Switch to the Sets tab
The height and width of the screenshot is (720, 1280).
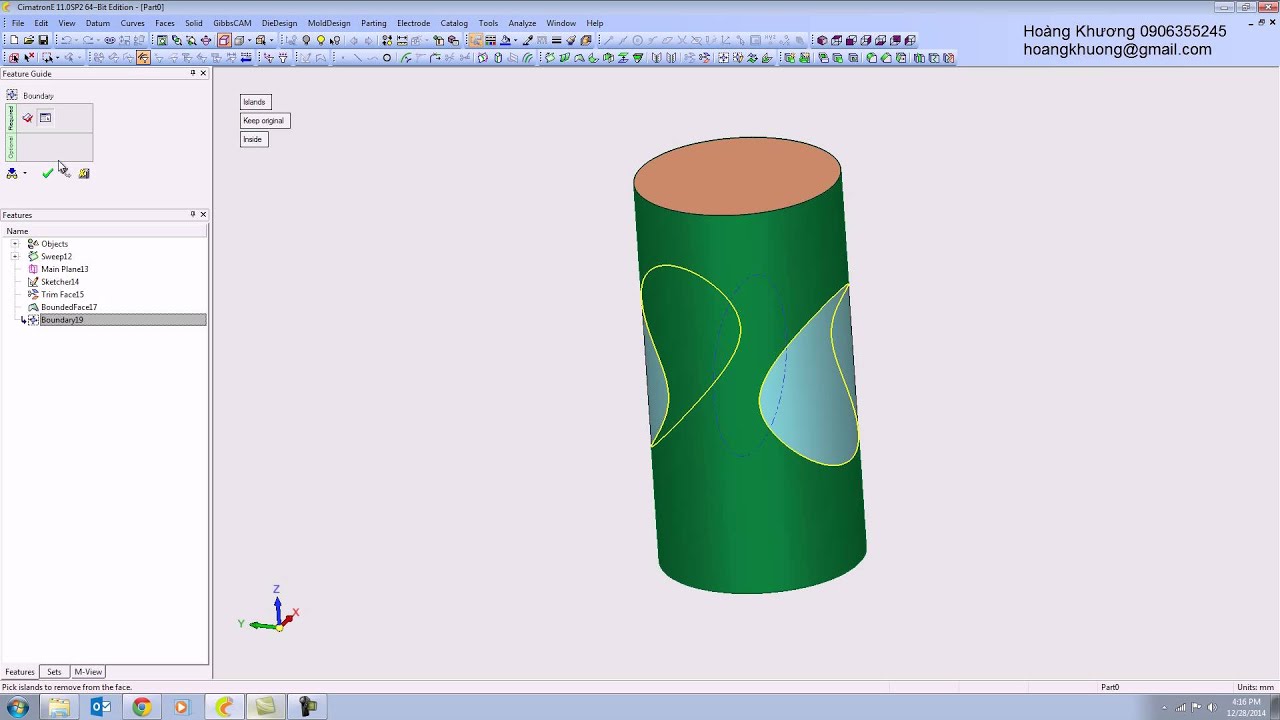[x=54, y=672]
